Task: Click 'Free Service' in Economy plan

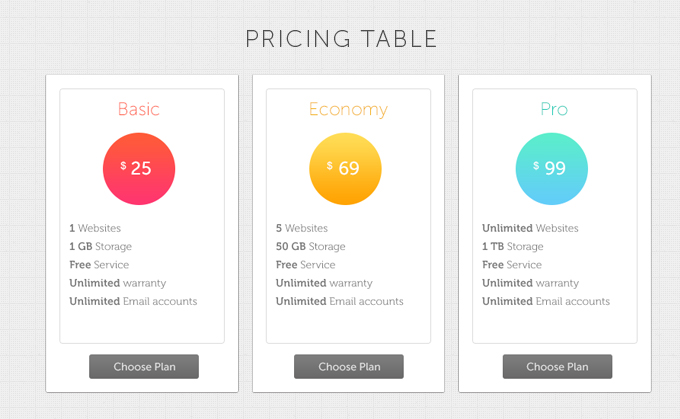Action: pyautogui.click(x=305, y=265)
